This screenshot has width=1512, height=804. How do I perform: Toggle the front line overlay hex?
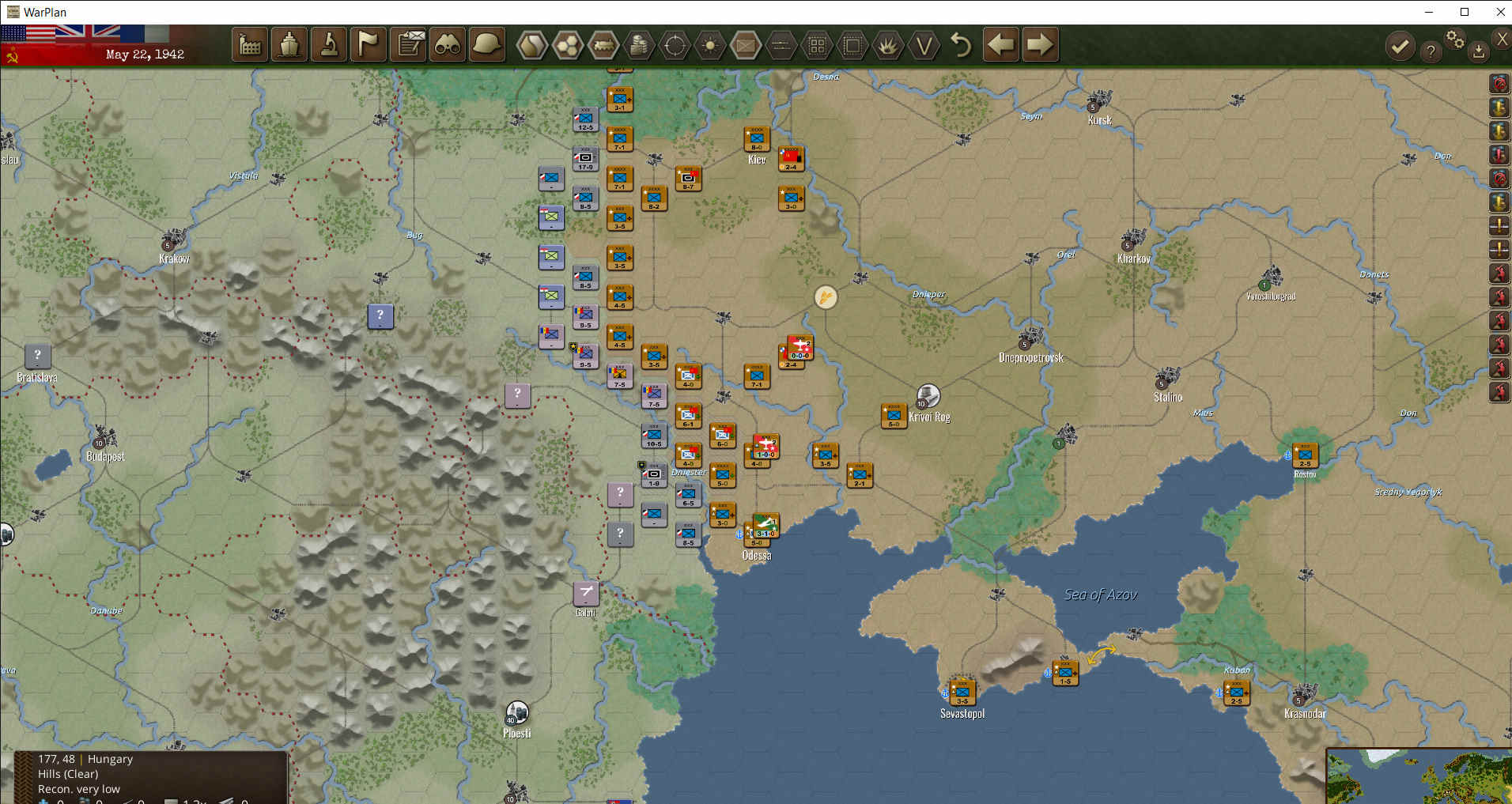(781, 45)
